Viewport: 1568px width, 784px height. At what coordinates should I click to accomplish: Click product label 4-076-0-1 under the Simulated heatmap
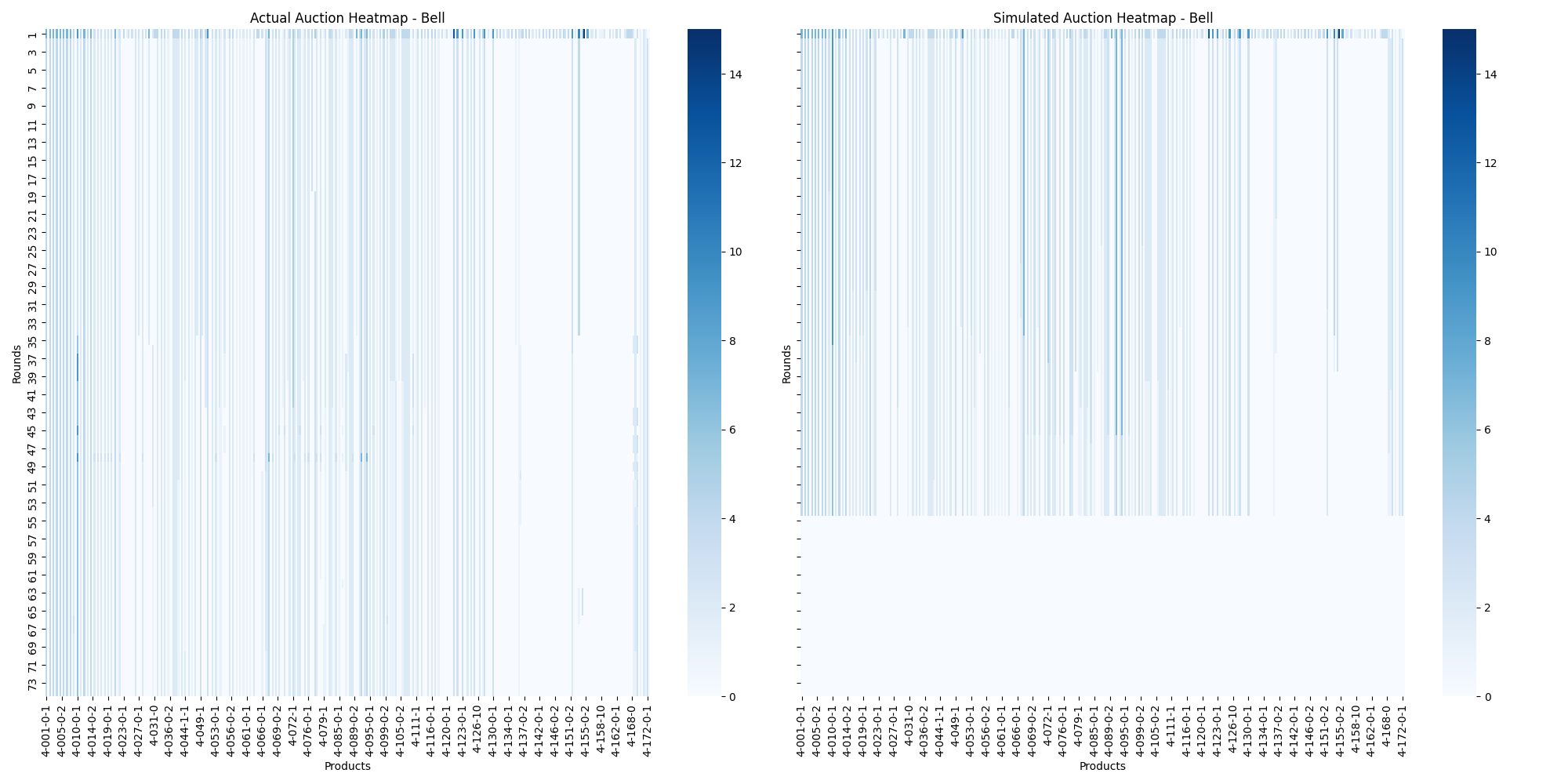tap(1063, 730)
